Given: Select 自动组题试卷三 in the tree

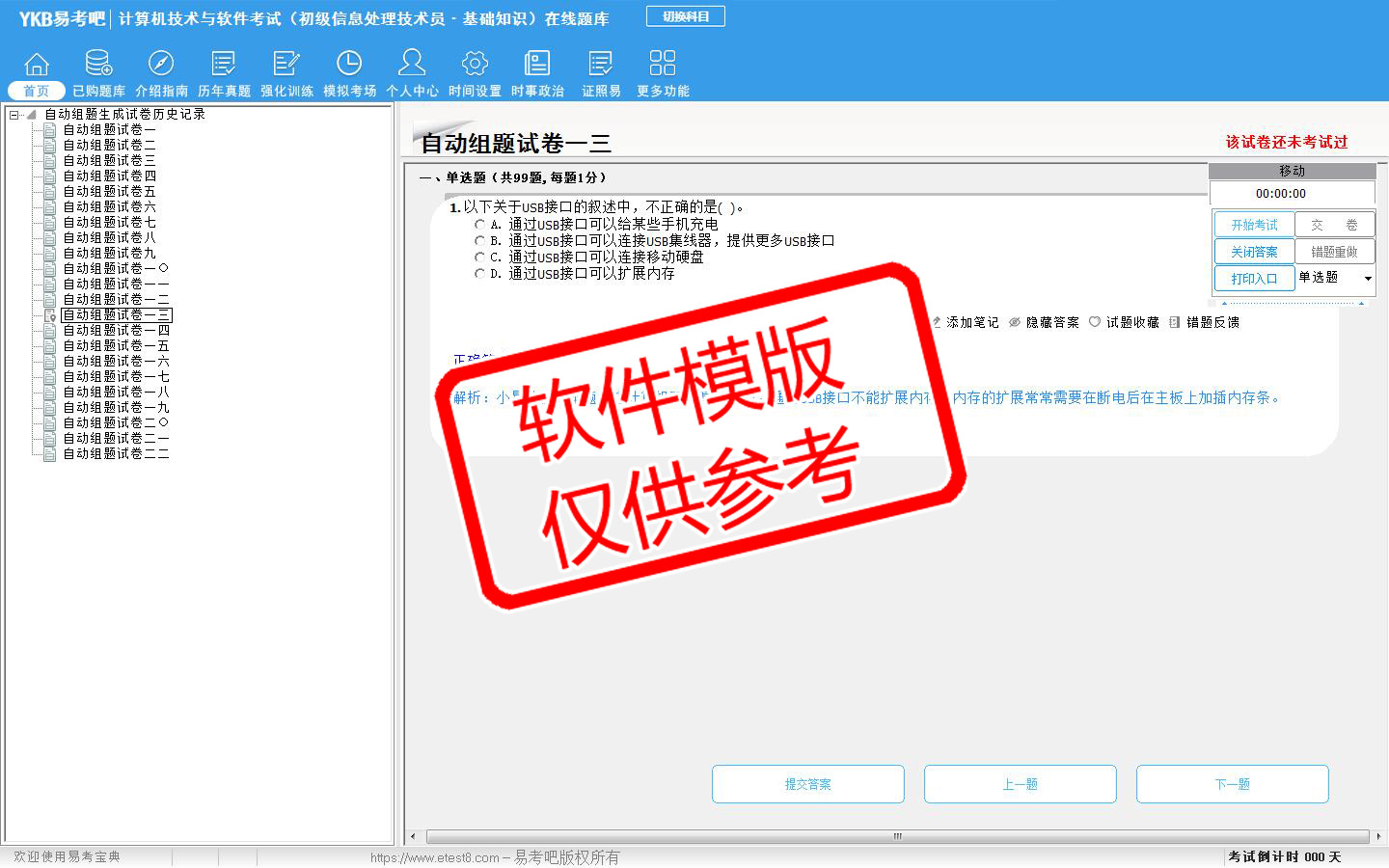Looking at the screenshot, I should click(x=109, y=160).
